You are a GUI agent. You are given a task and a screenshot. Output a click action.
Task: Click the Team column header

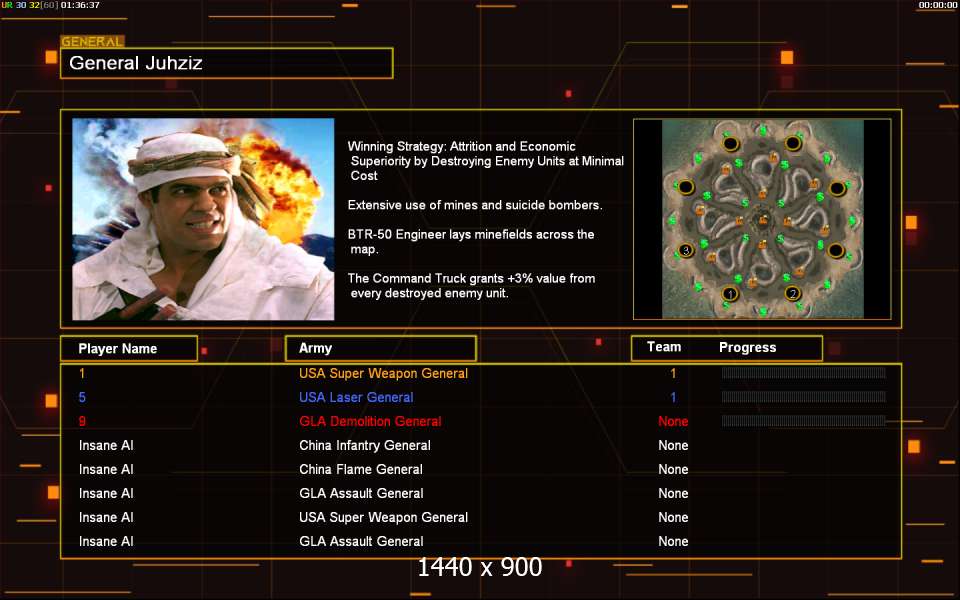coord(664,347)
